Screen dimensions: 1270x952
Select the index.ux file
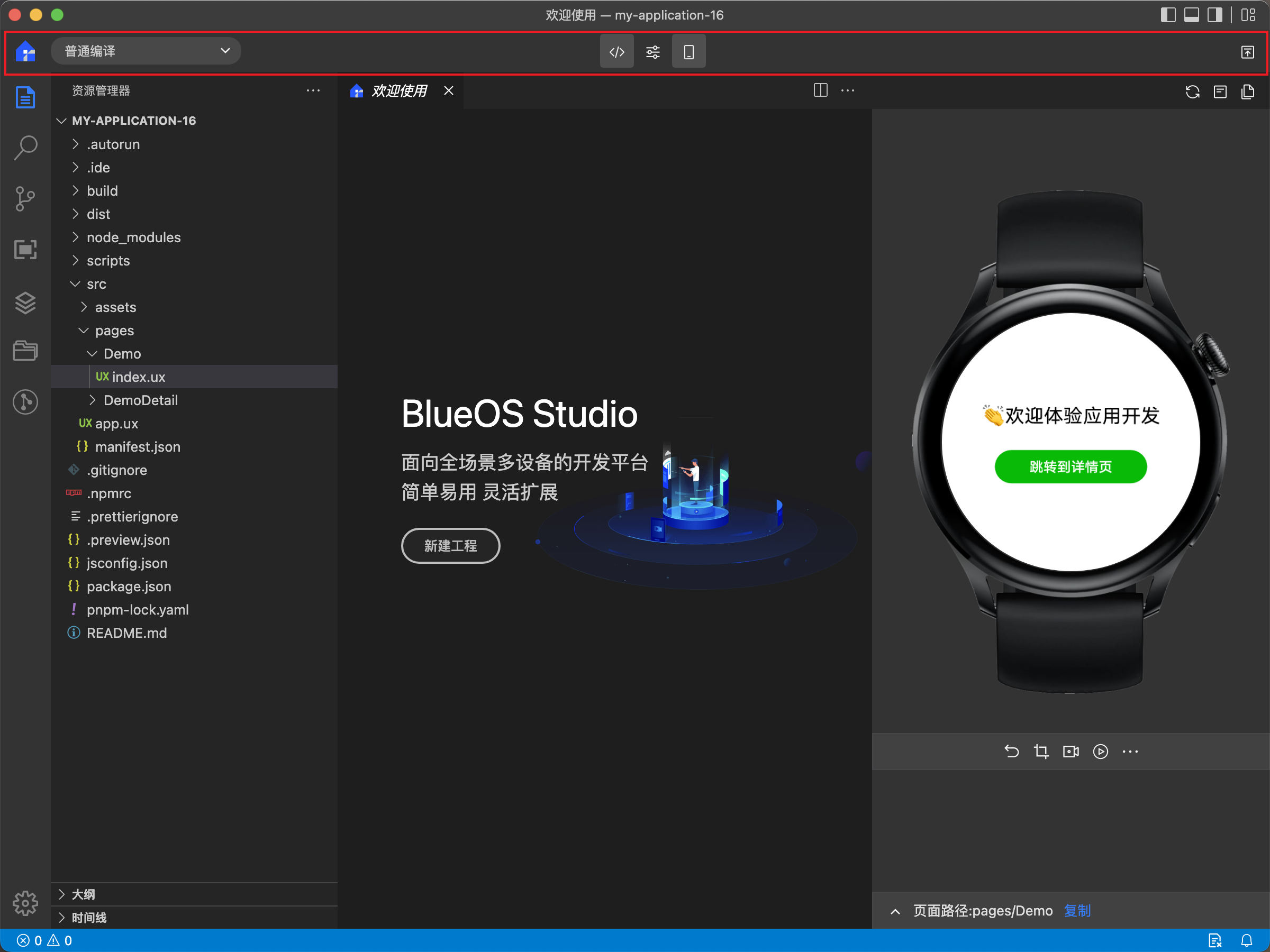(194, 377)
